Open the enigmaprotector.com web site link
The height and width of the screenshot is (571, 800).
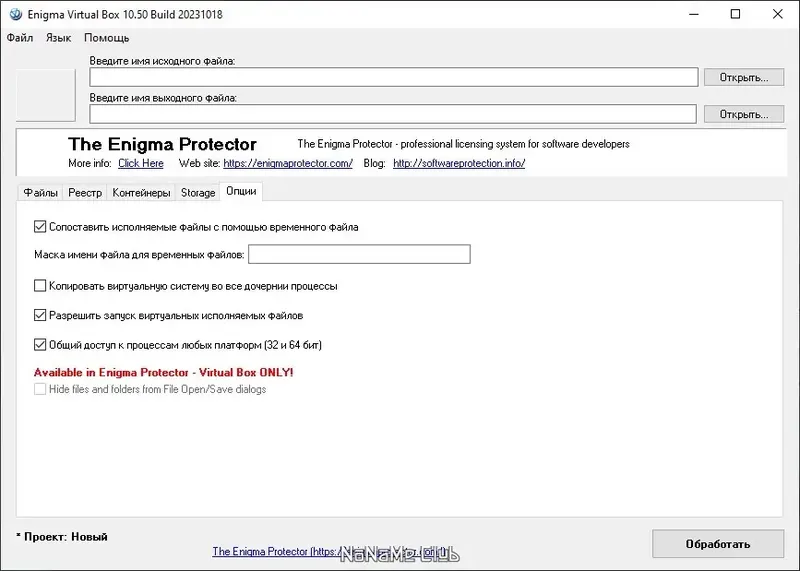(288, 163)
